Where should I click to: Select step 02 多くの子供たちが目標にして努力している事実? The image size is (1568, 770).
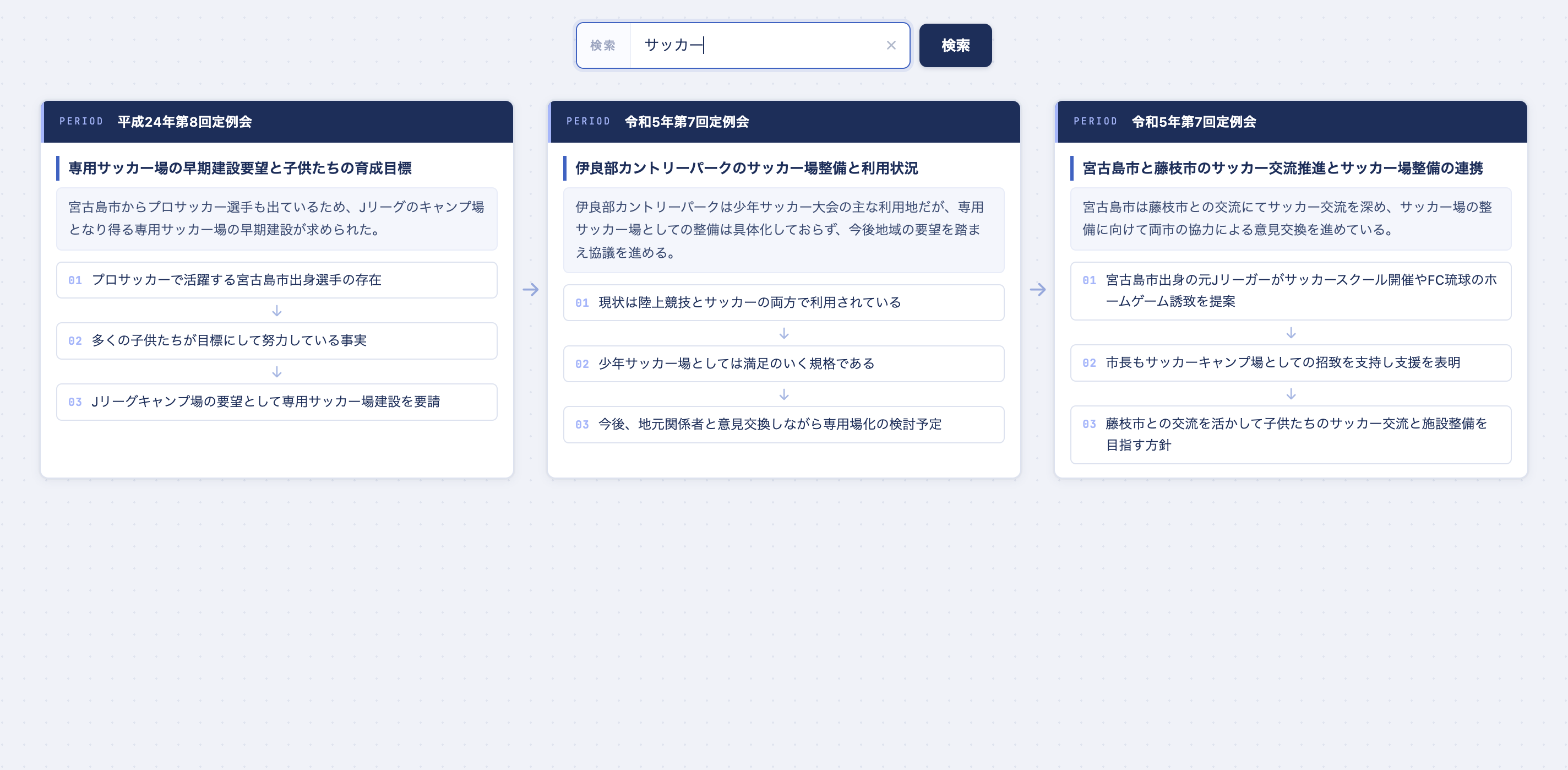(x=277, y=340)
